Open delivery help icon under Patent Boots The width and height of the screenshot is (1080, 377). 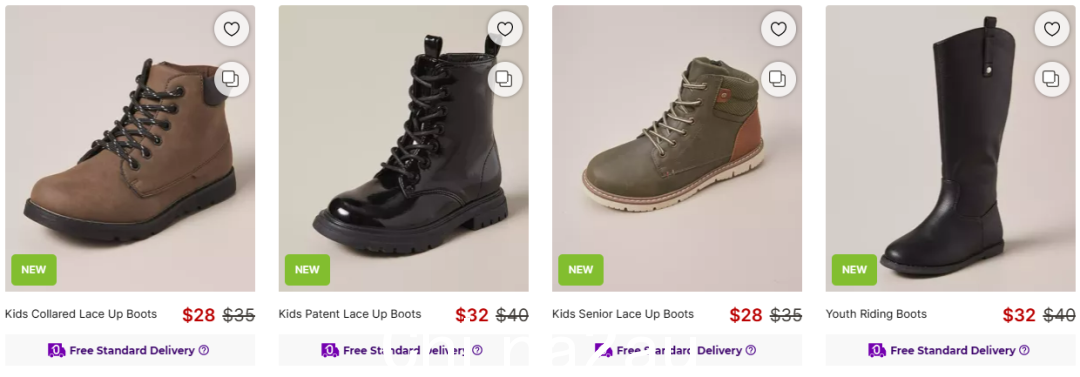477,350
